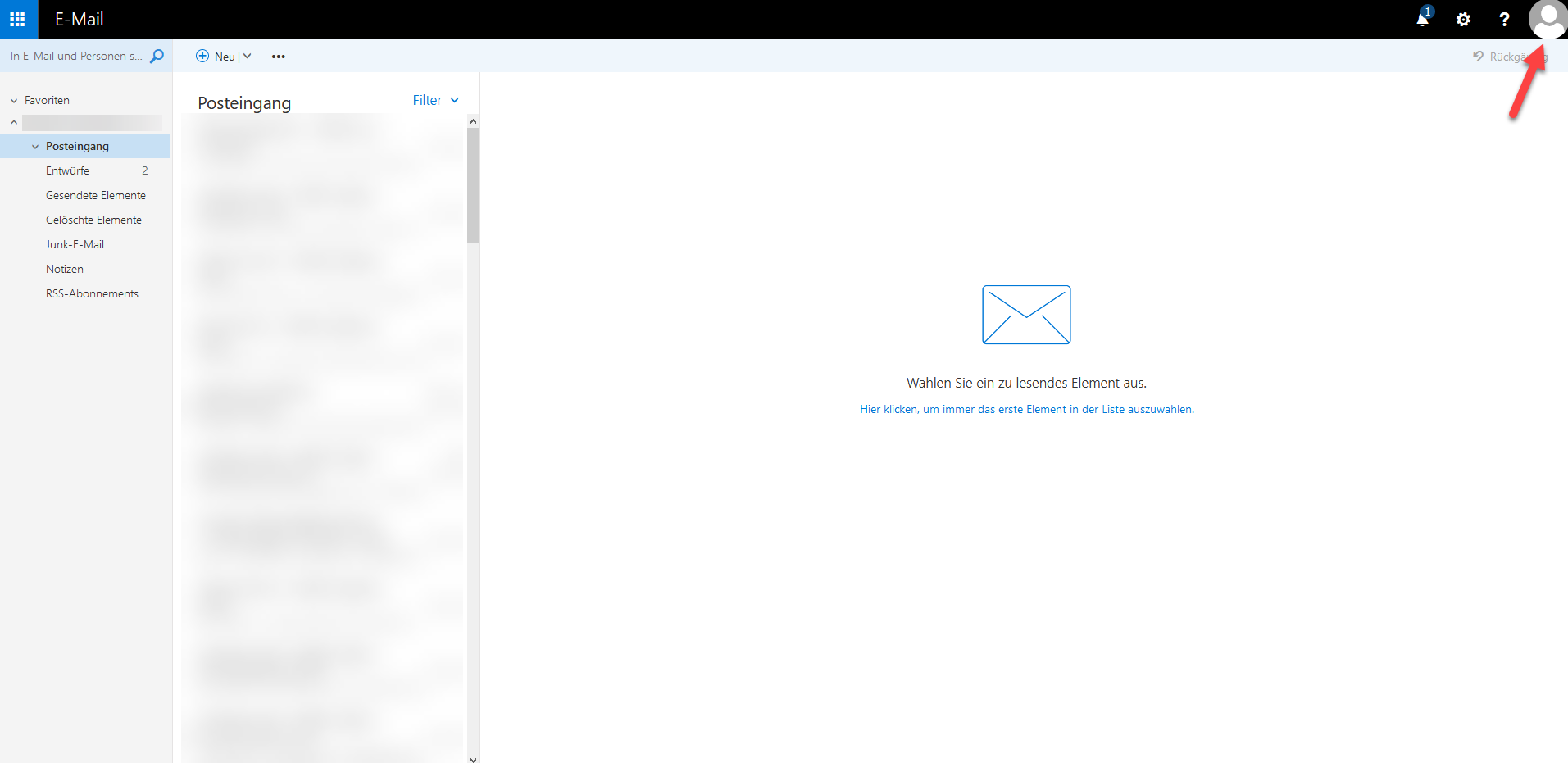The height and width of the screenshot is (763, 1568).
Task: Click the envelope icon in reading pane
Action: [x=1026, y=315]
